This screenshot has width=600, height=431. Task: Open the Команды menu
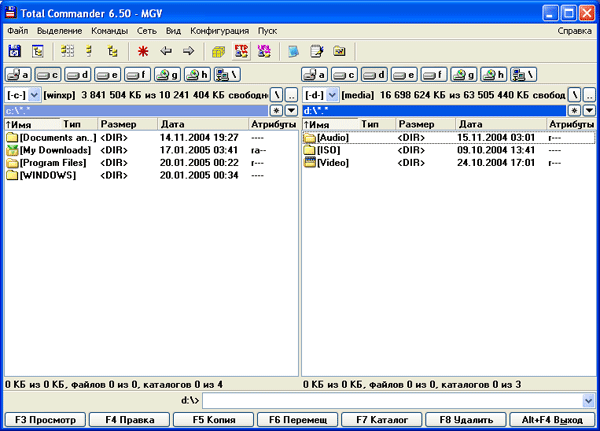[109, 31]
